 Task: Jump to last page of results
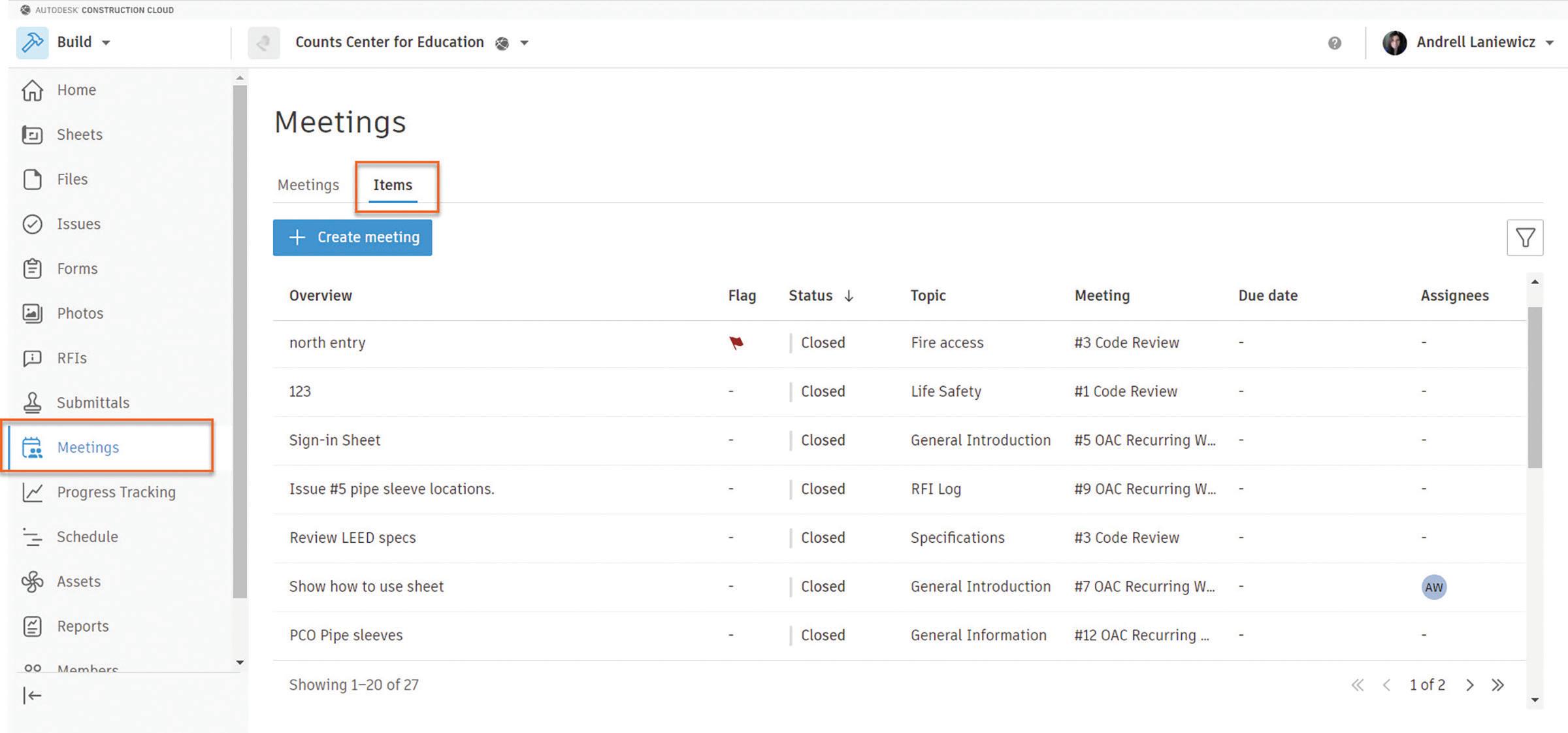click(x=1498, y=685)
